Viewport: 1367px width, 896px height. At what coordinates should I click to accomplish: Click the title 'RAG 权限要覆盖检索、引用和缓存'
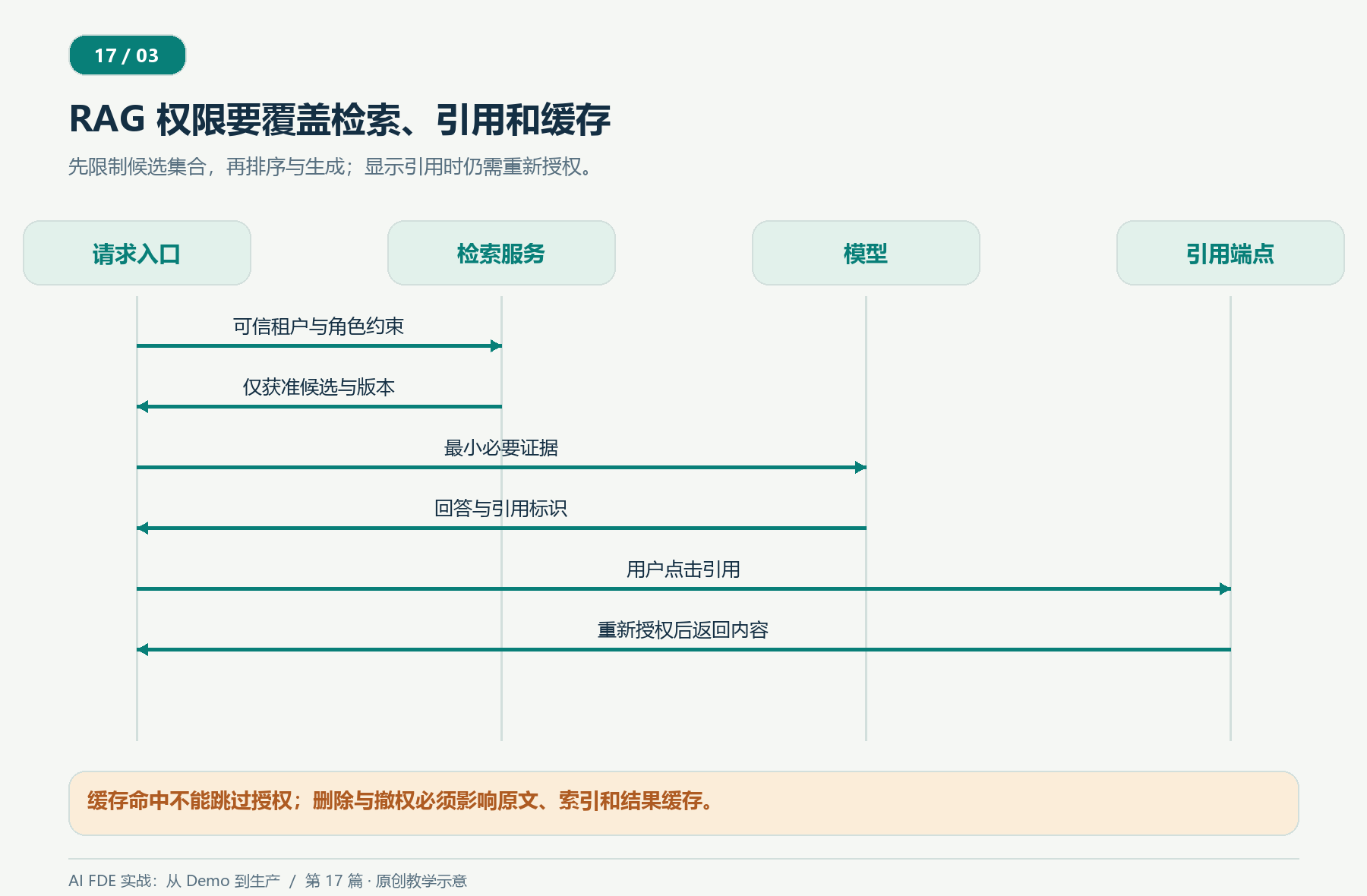coord(339,120)
